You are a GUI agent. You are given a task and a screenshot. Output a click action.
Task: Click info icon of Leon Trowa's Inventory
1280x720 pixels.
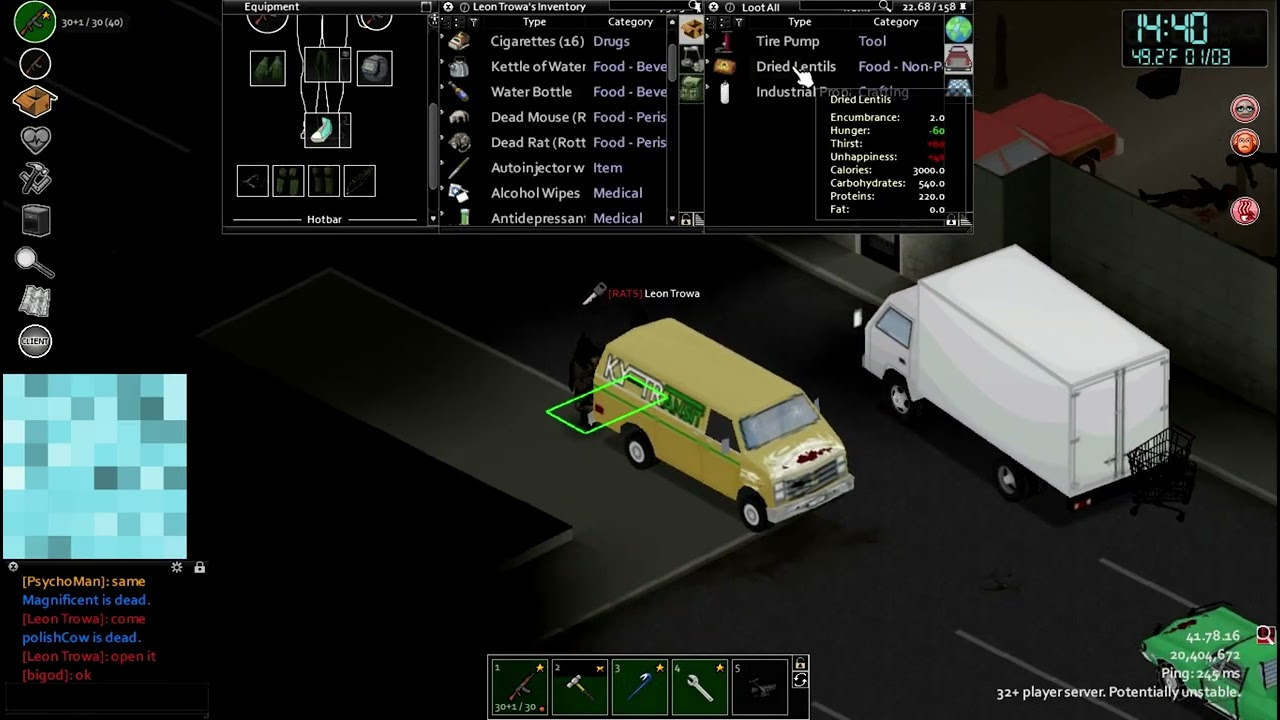pos(464,7)
